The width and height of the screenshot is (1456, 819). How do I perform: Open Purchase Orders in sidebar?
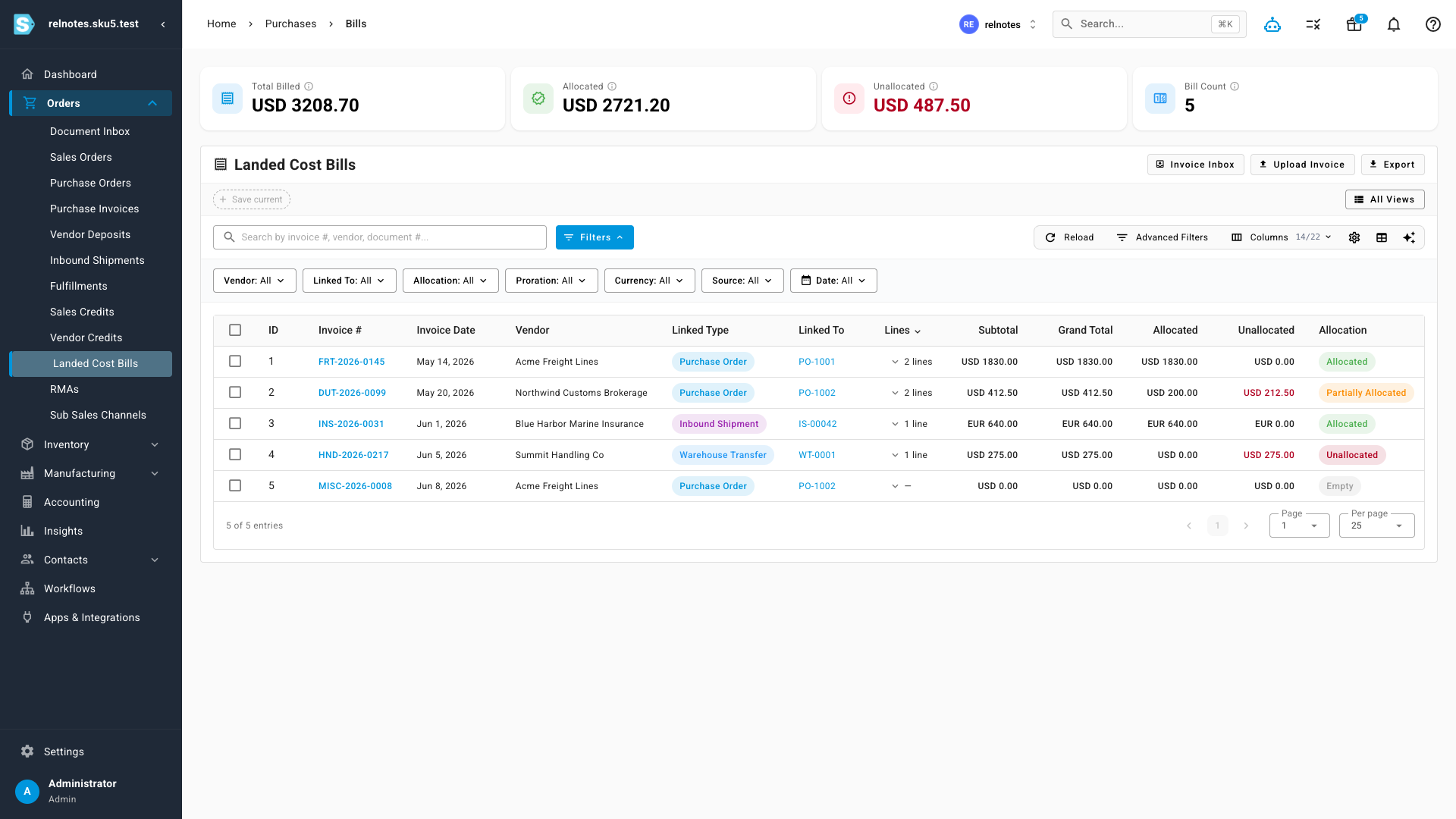(x=90, y=183)
